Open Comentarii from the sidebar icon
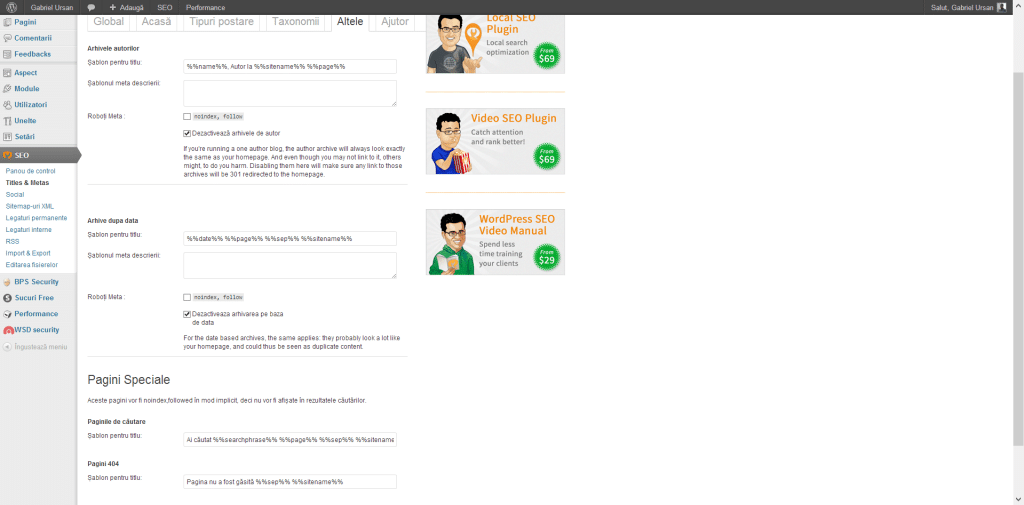Viewport: 1024px width, 505px height. pos(7,38)
